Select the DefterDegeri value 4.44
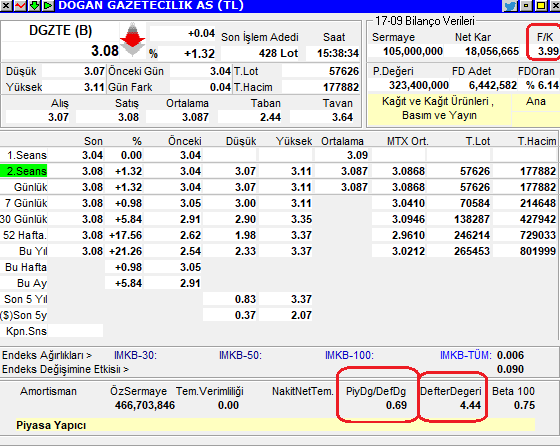Viewport: 560px width, 446px height. [x=470, y=405]
